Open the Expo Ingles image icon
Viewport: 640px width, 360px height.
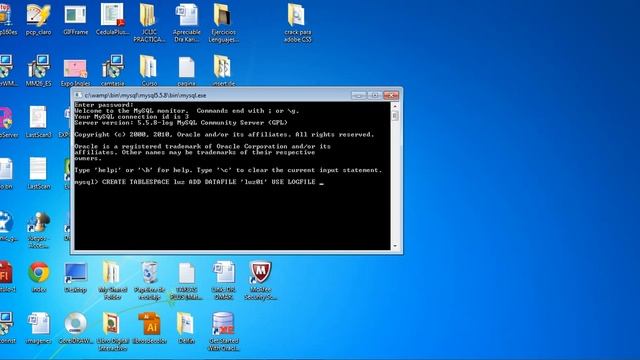75,70
